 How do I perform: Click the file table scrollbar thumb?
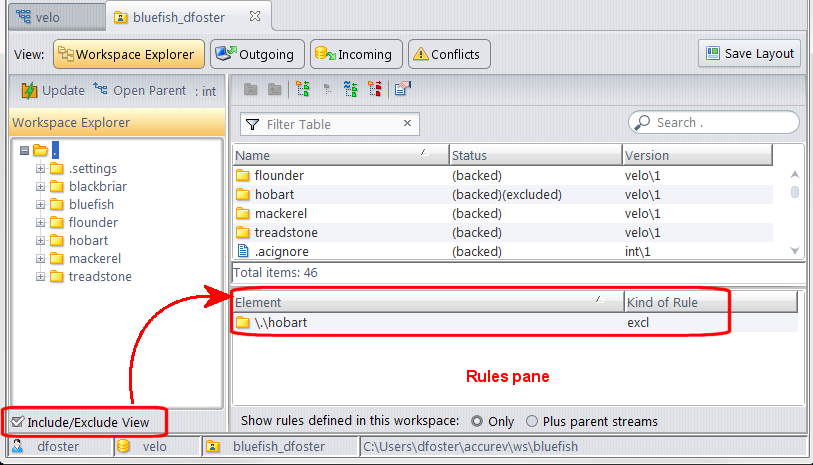point(794,192)
